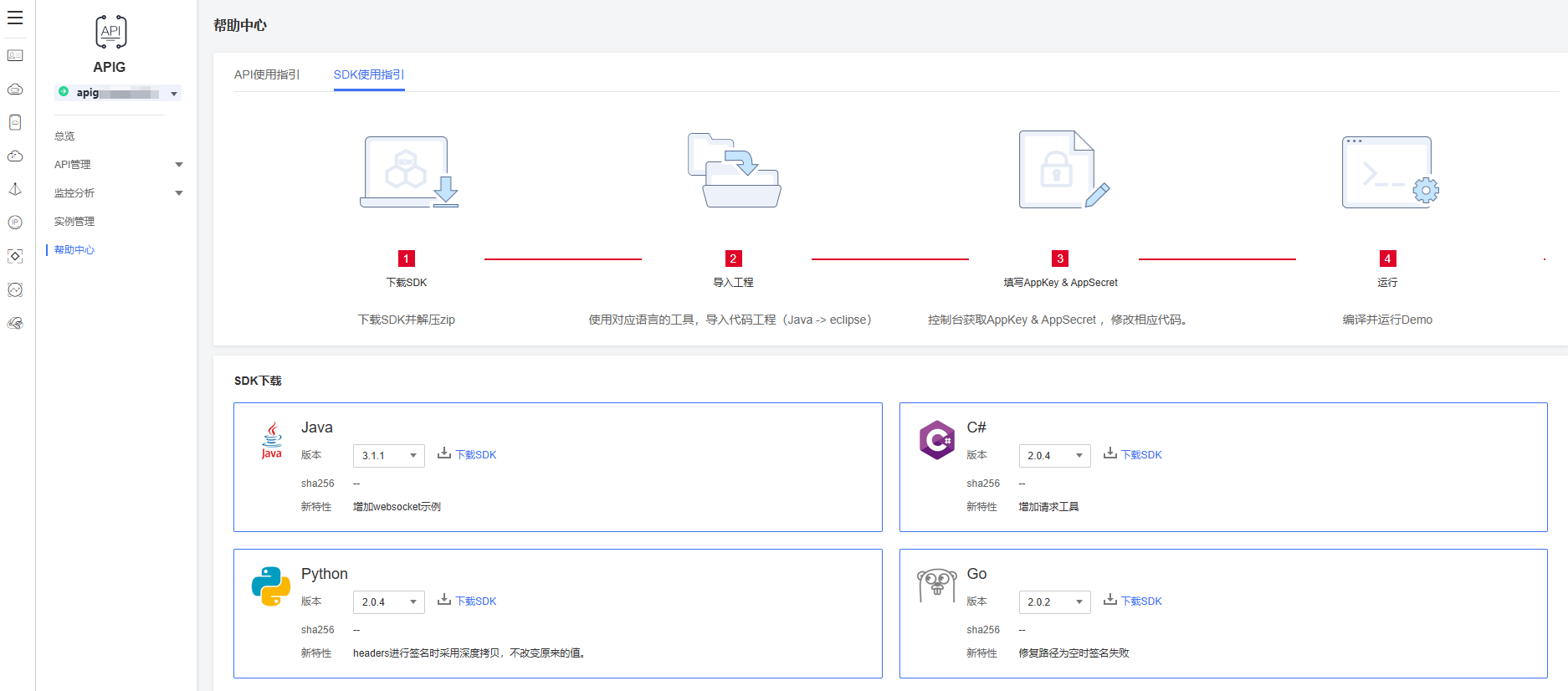This screenshot has width=1568, height=691.
Task: Open the apig instance selector dropdown
Action: click(x=118, y=93)
